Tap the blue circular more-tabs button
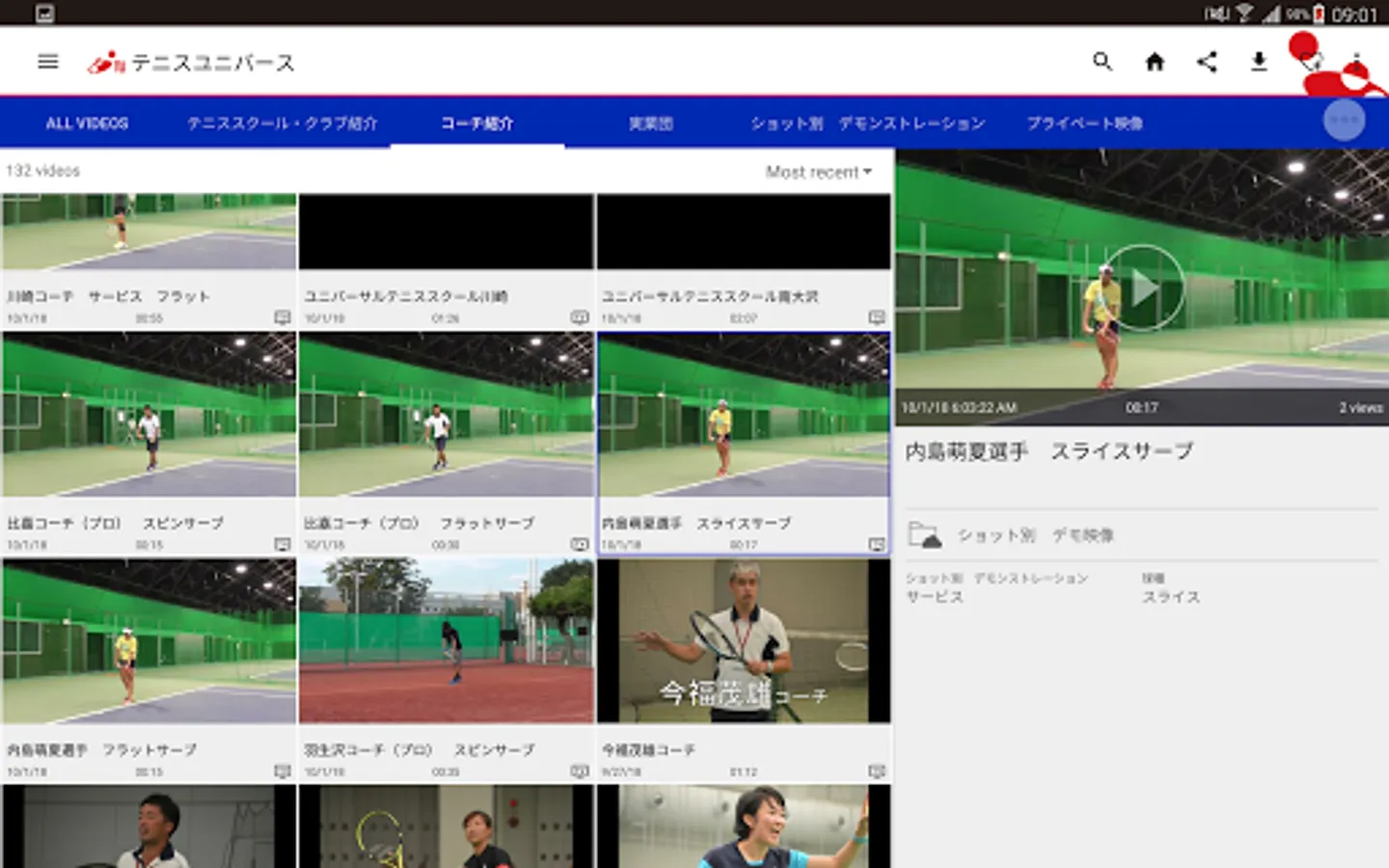This screenshot has height=868, width=1389. 1344,121
